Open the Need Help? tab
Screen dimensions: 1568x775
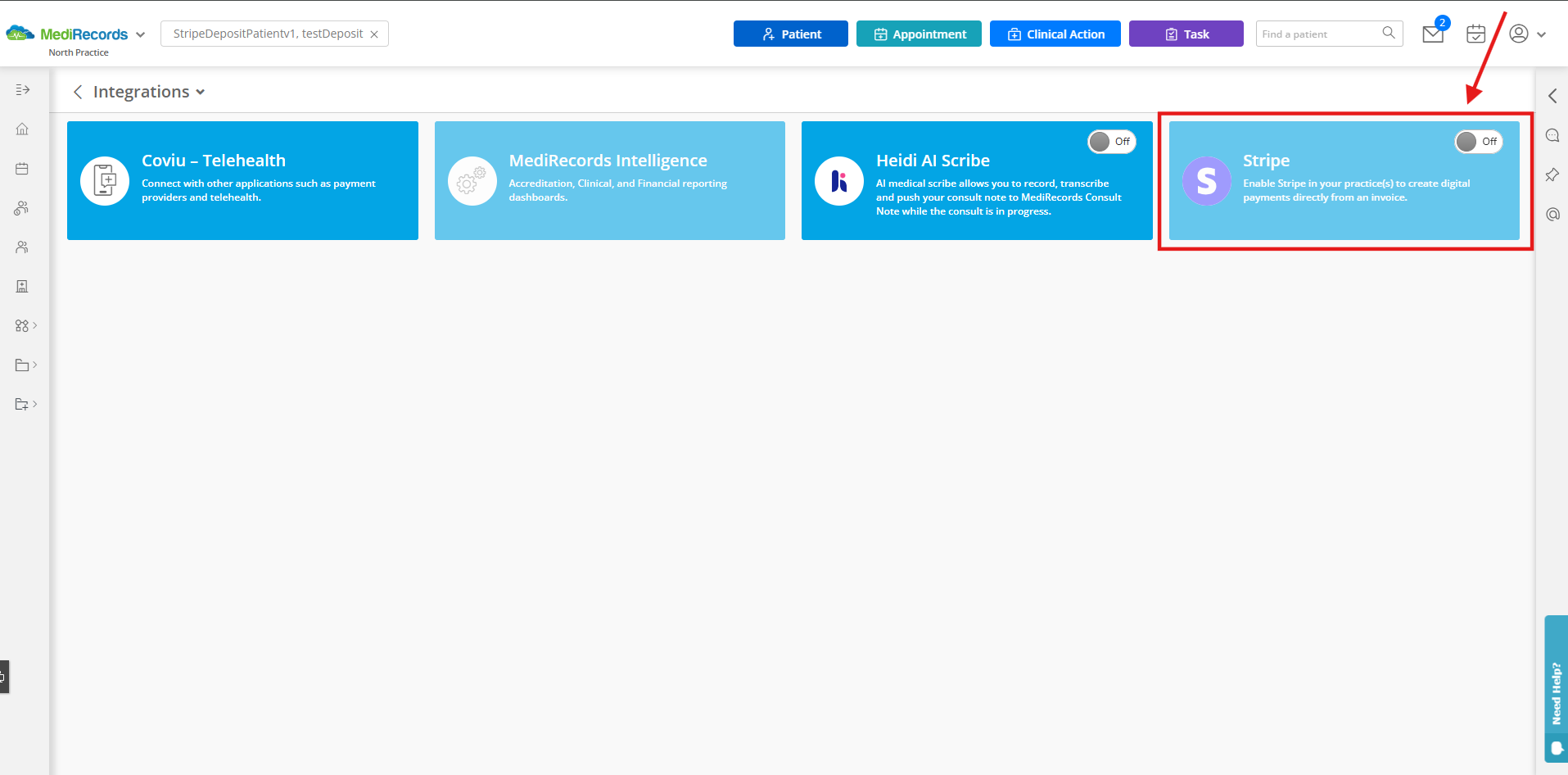tap(1557, 689)
